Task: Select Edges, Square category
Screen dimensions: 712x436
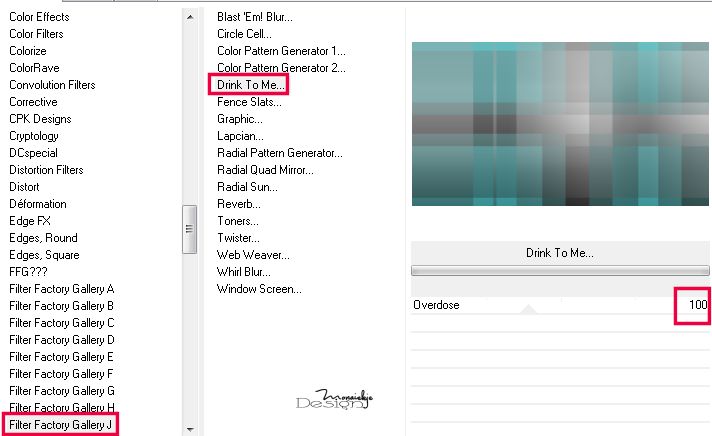Action: [44, 255]
